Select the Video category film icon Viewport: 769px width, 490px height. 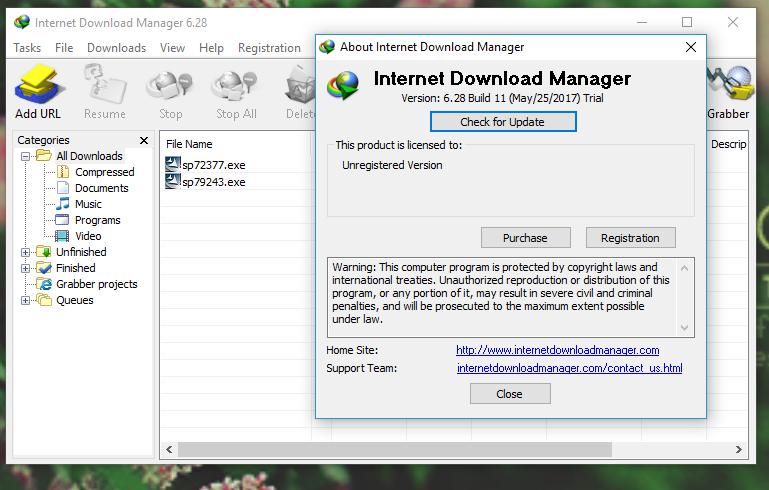click(62, 236)
